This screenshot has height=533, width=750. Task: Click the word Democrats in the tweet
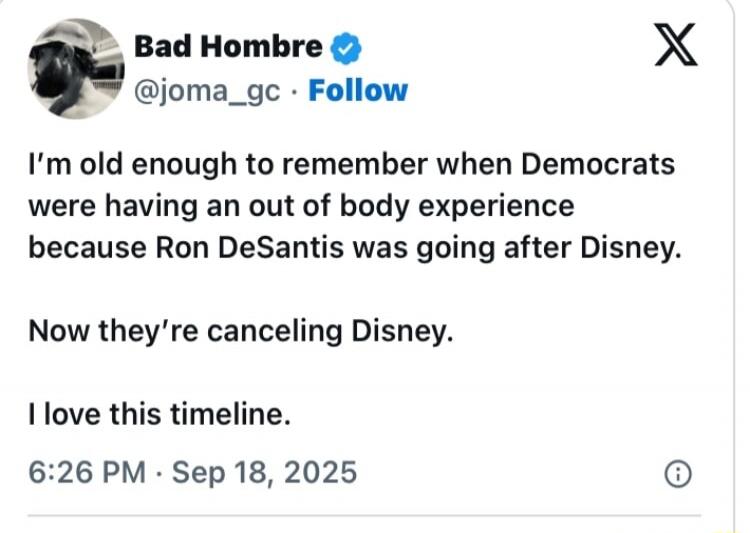pyautogui.click(x=610, y=163)
